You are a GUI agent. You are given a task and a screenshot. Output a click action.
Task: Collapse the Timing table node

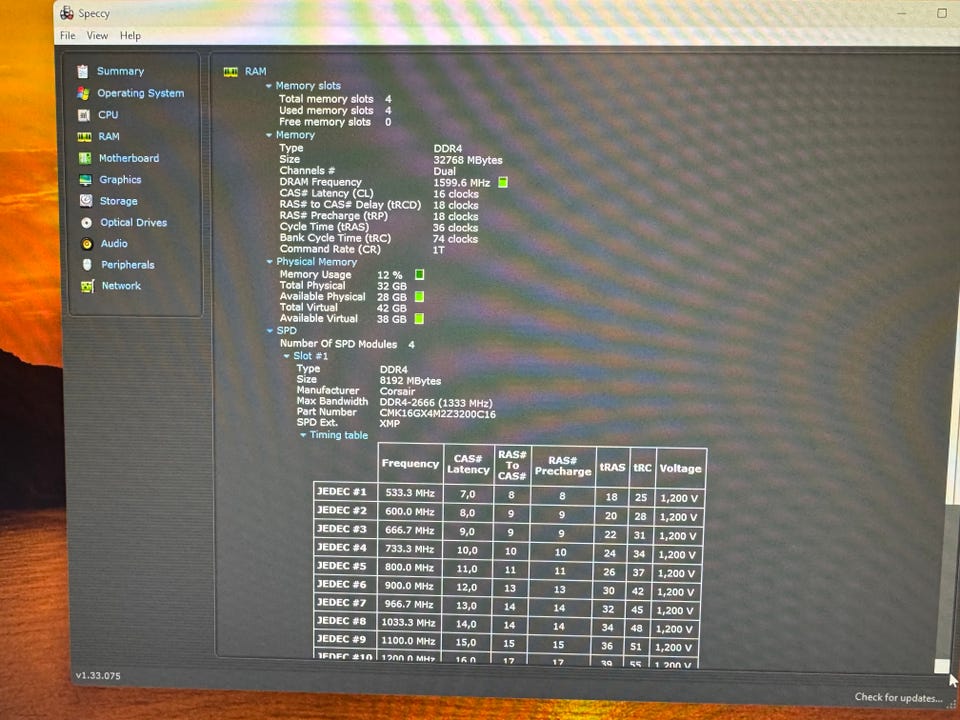point(303,435)
